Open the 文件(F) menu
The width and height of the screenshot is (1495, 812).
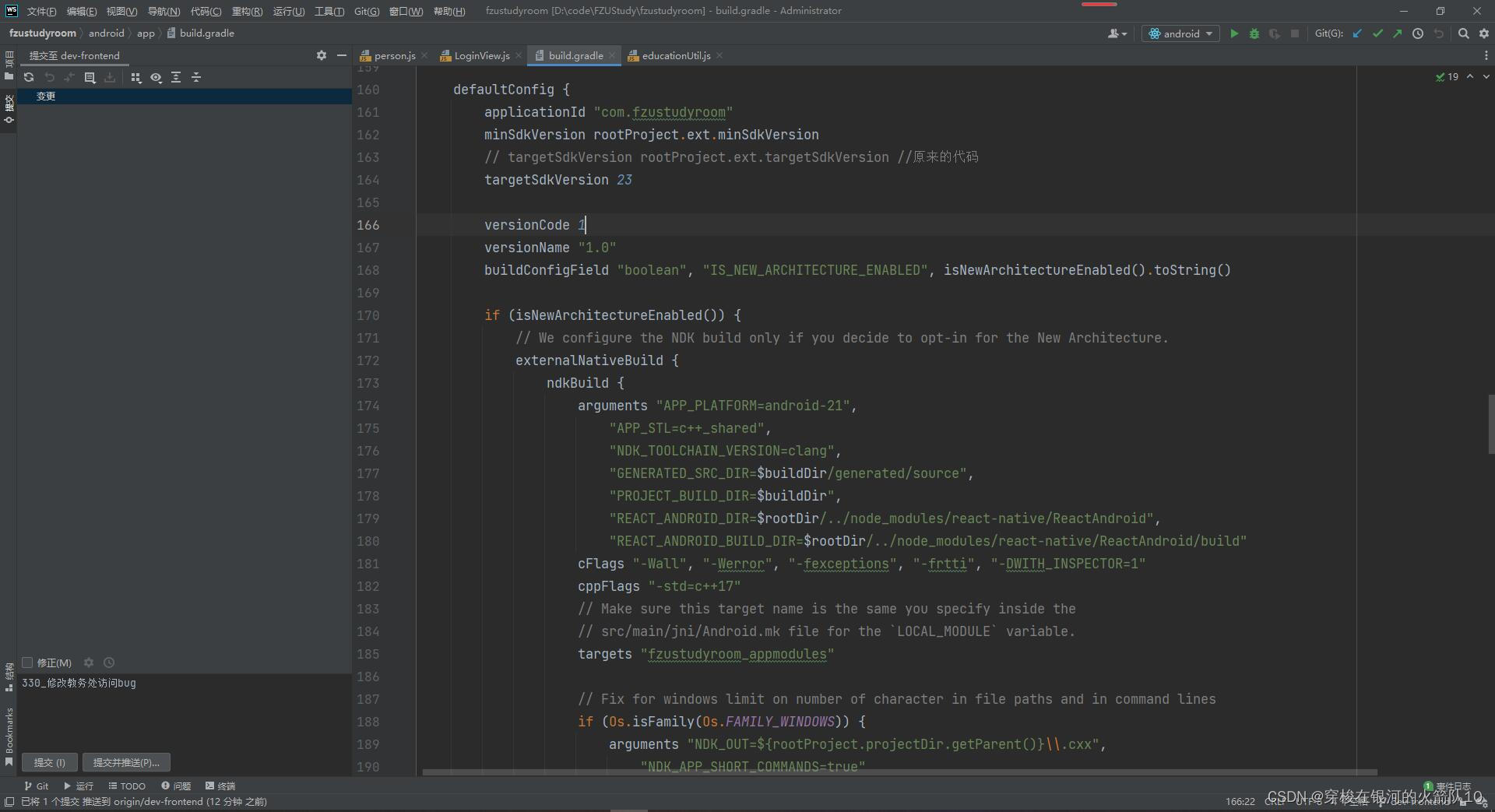click(x=41, y=11)
